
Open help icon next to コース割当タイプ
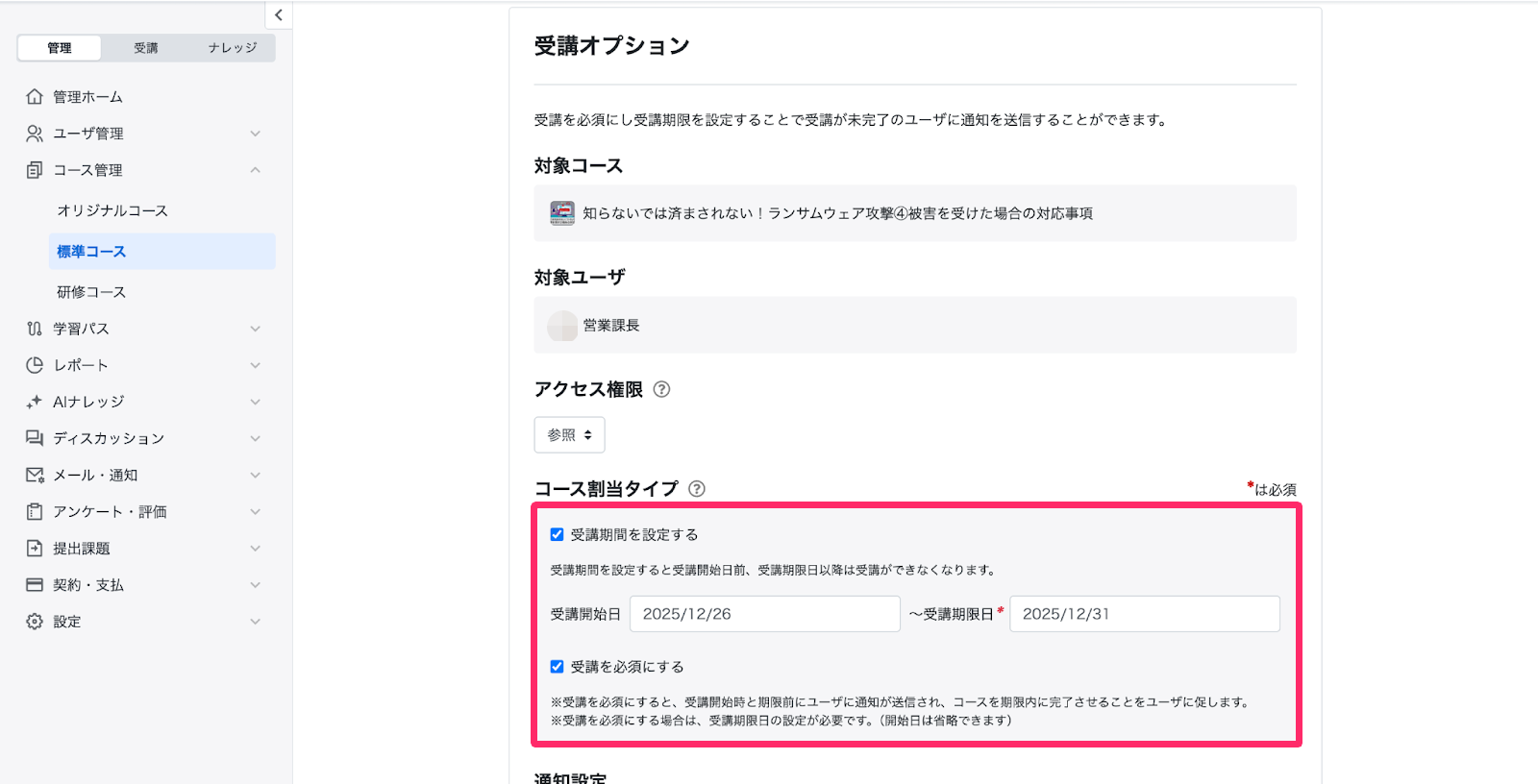click(x=697, y=489)
